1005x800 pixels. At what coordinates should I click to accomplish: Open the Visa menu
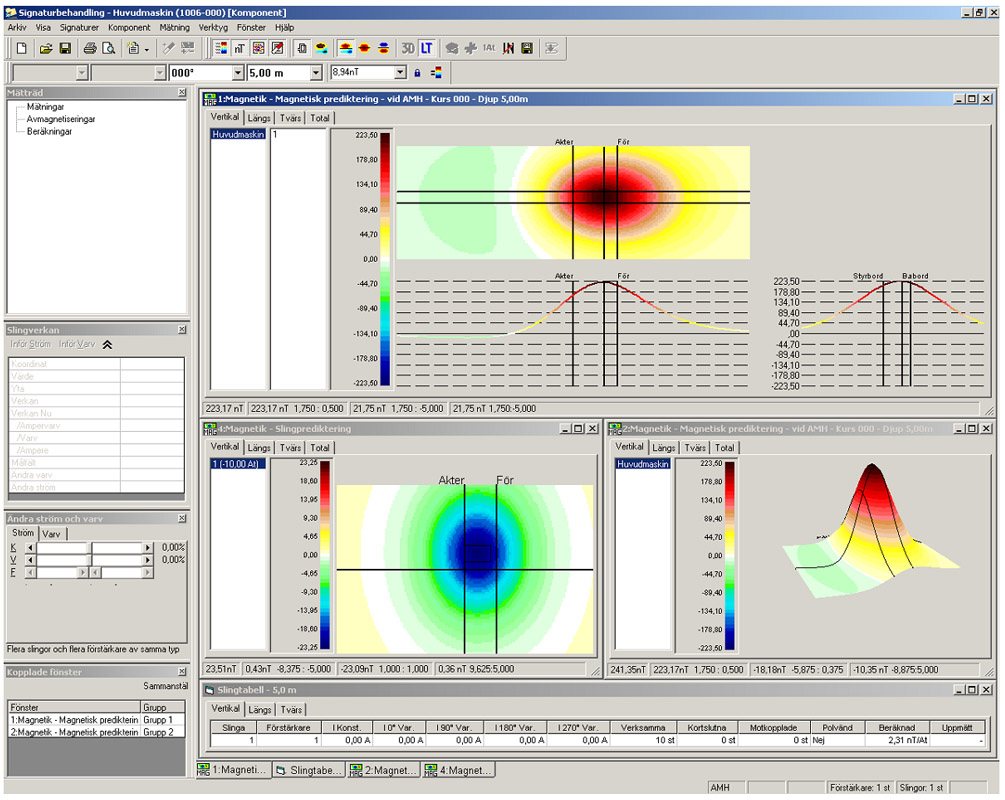point(43,28)
